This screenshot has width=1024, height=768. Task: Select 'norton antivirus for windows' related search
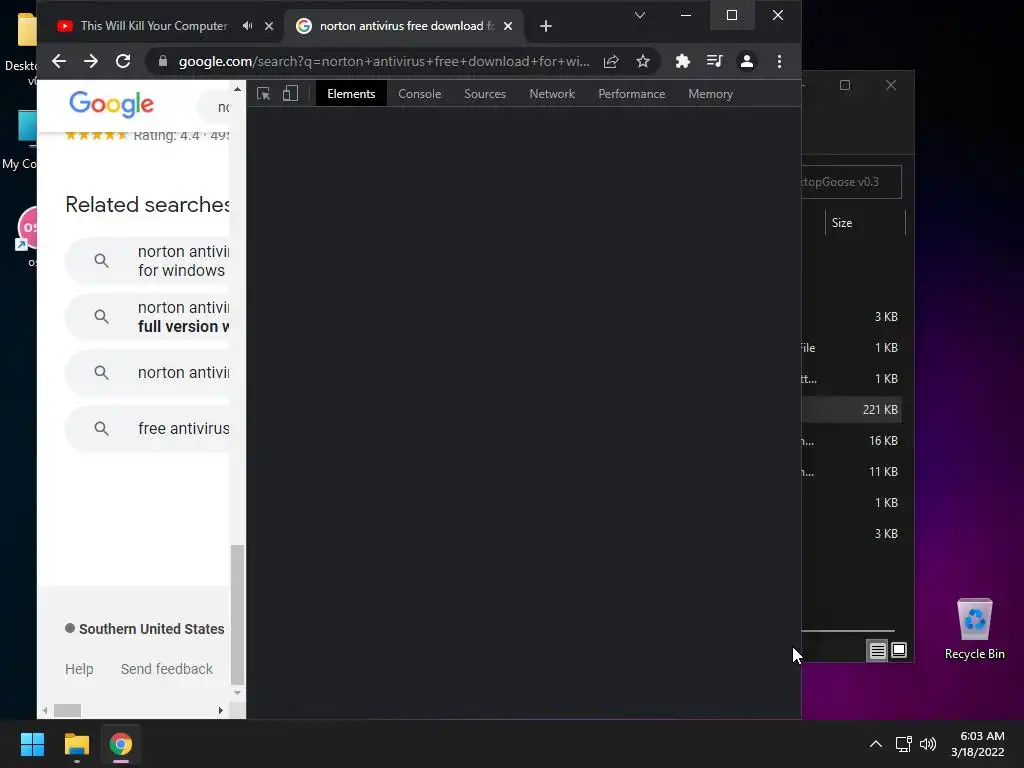tap(148, 261)
